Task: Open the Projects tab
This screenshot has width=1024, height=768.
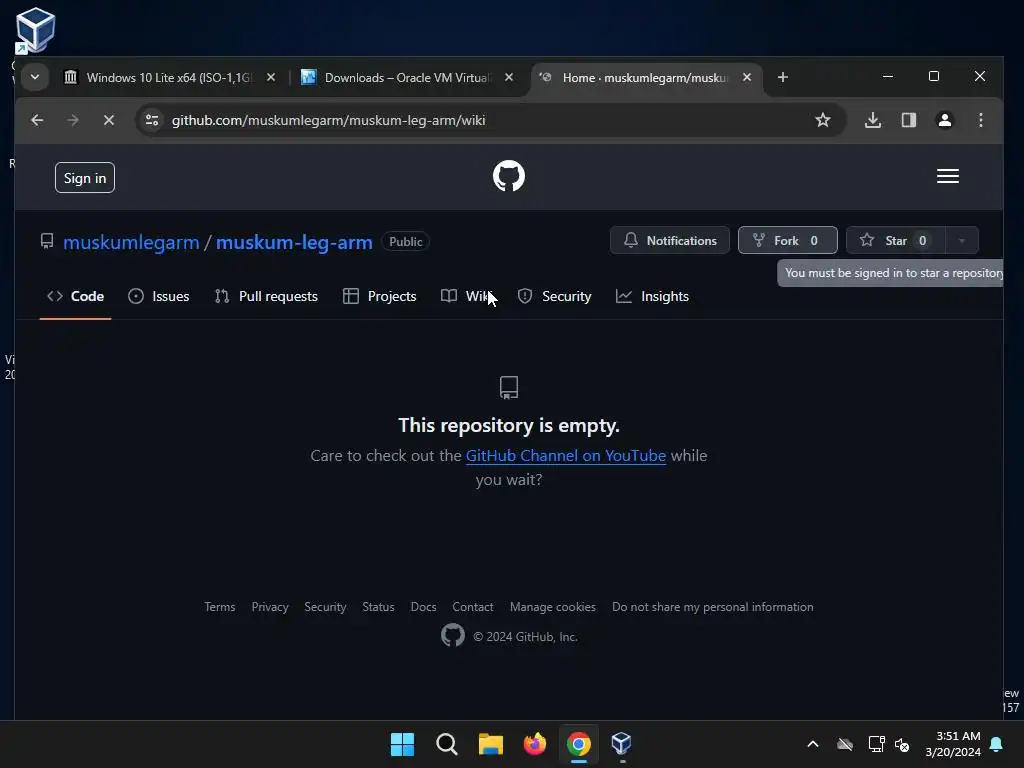Action: click(x=379, y=296)
